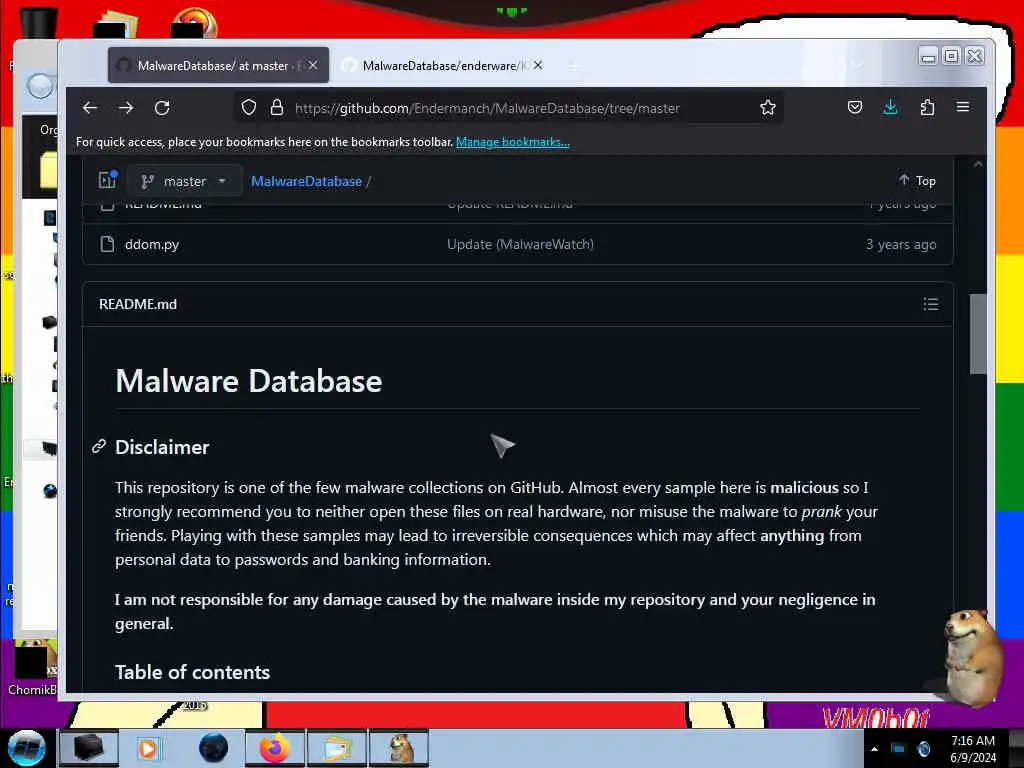Open the README outline list icon

(931, 304)
